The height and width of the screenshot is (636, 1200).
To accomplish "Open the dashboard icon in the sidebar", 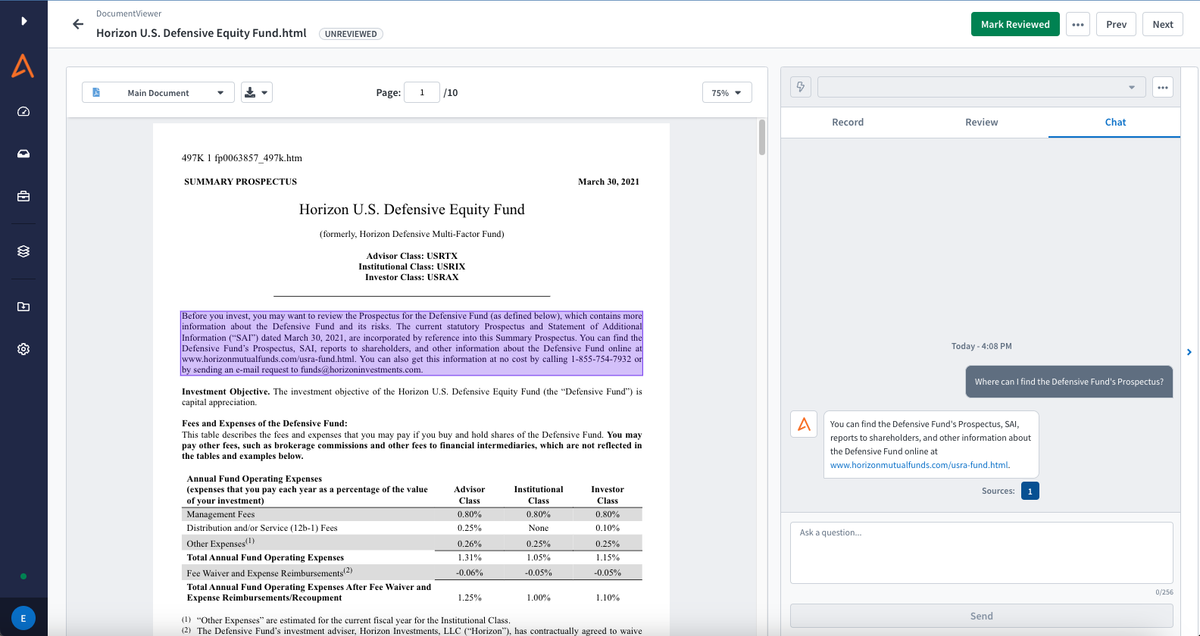I will pos(23,111).
